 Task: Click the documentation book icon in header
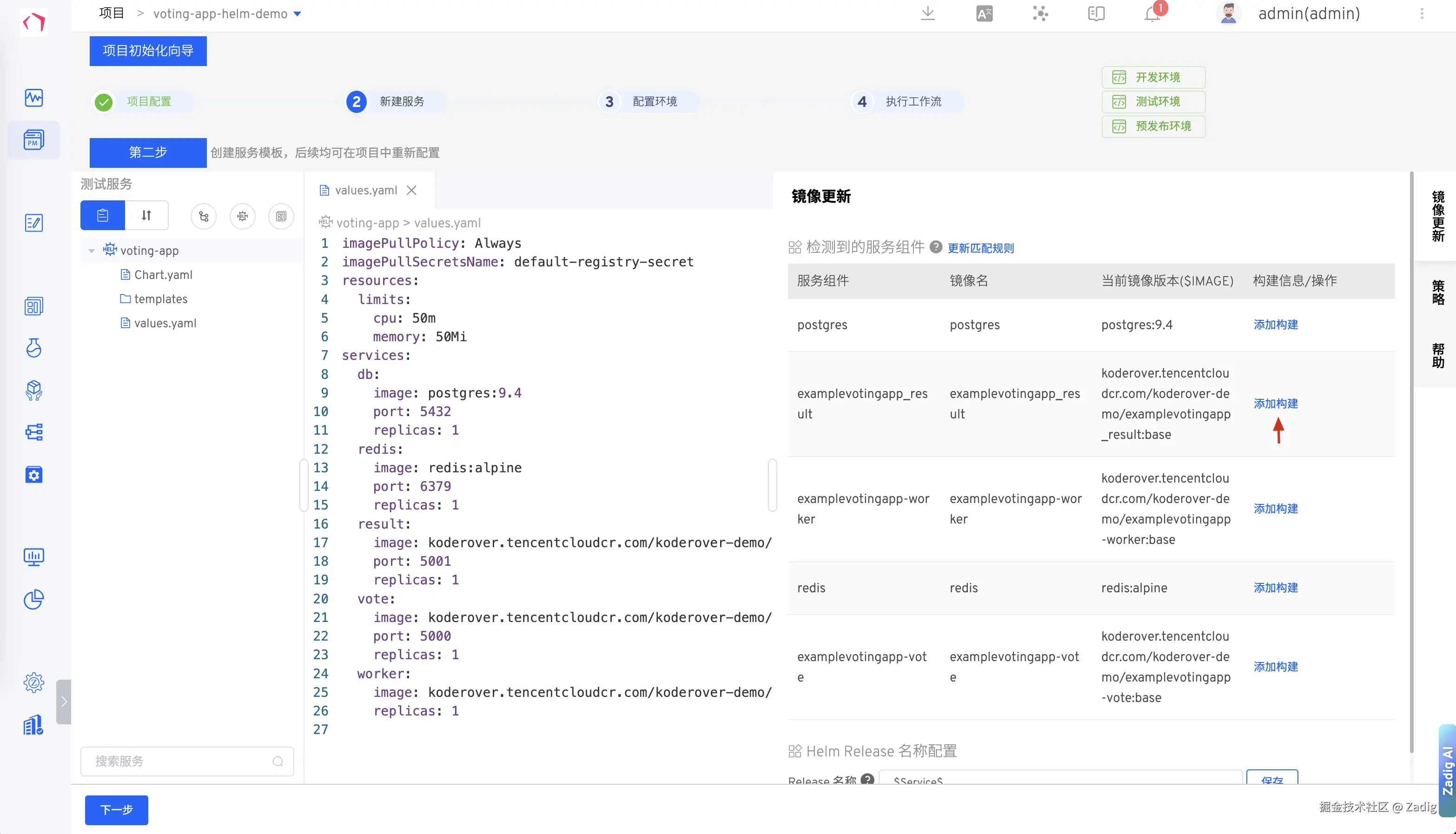coord(1096,14)
